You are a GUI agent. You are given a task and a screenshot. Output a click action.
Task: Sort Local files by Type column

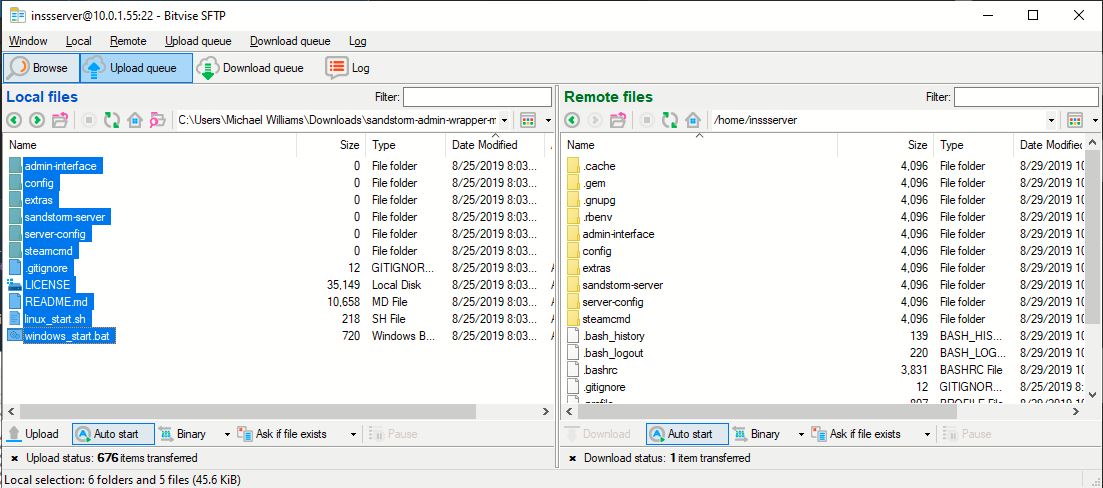coord(405,145)
